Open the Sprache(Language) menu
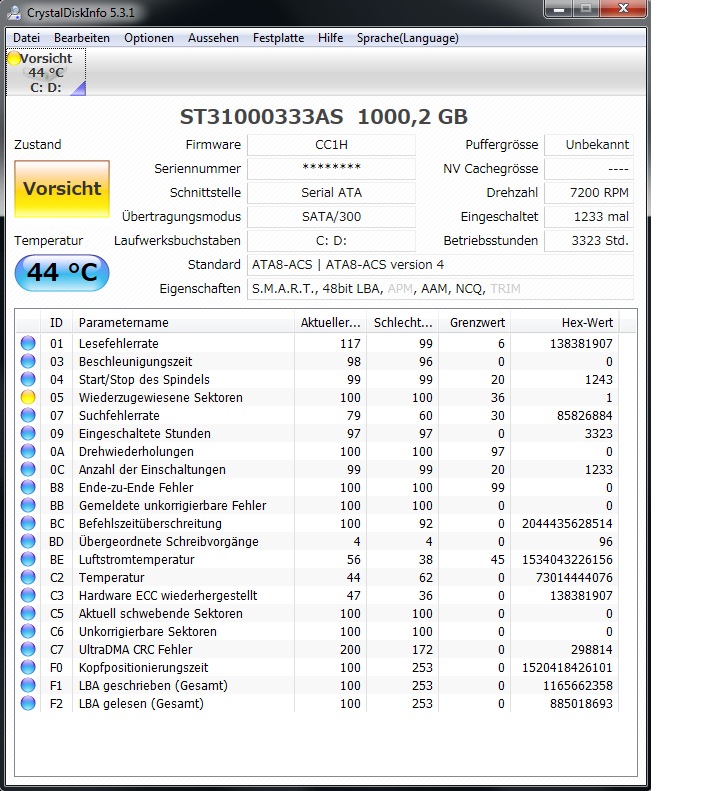 [x=408, y=38]
